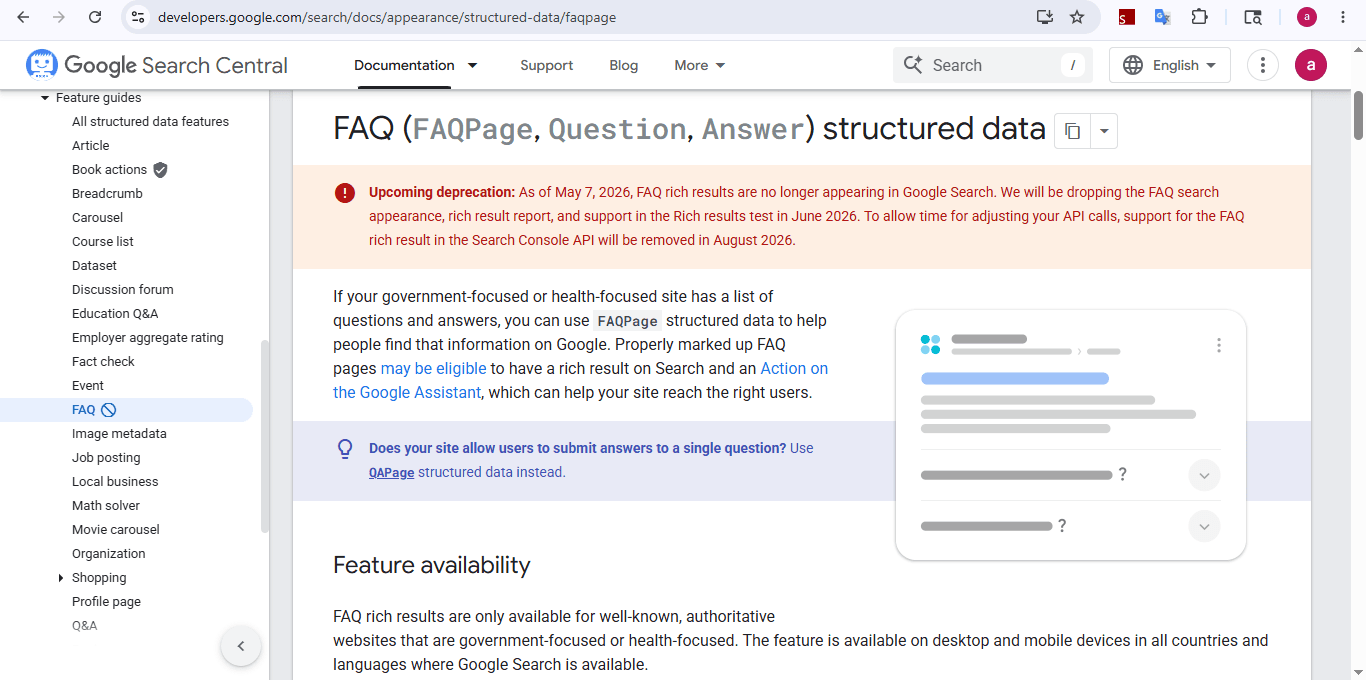The width and height of the screenshot is (1366, 680).
Task: Click the slash shortcut hint in search box
Action: coord(1072,65)
